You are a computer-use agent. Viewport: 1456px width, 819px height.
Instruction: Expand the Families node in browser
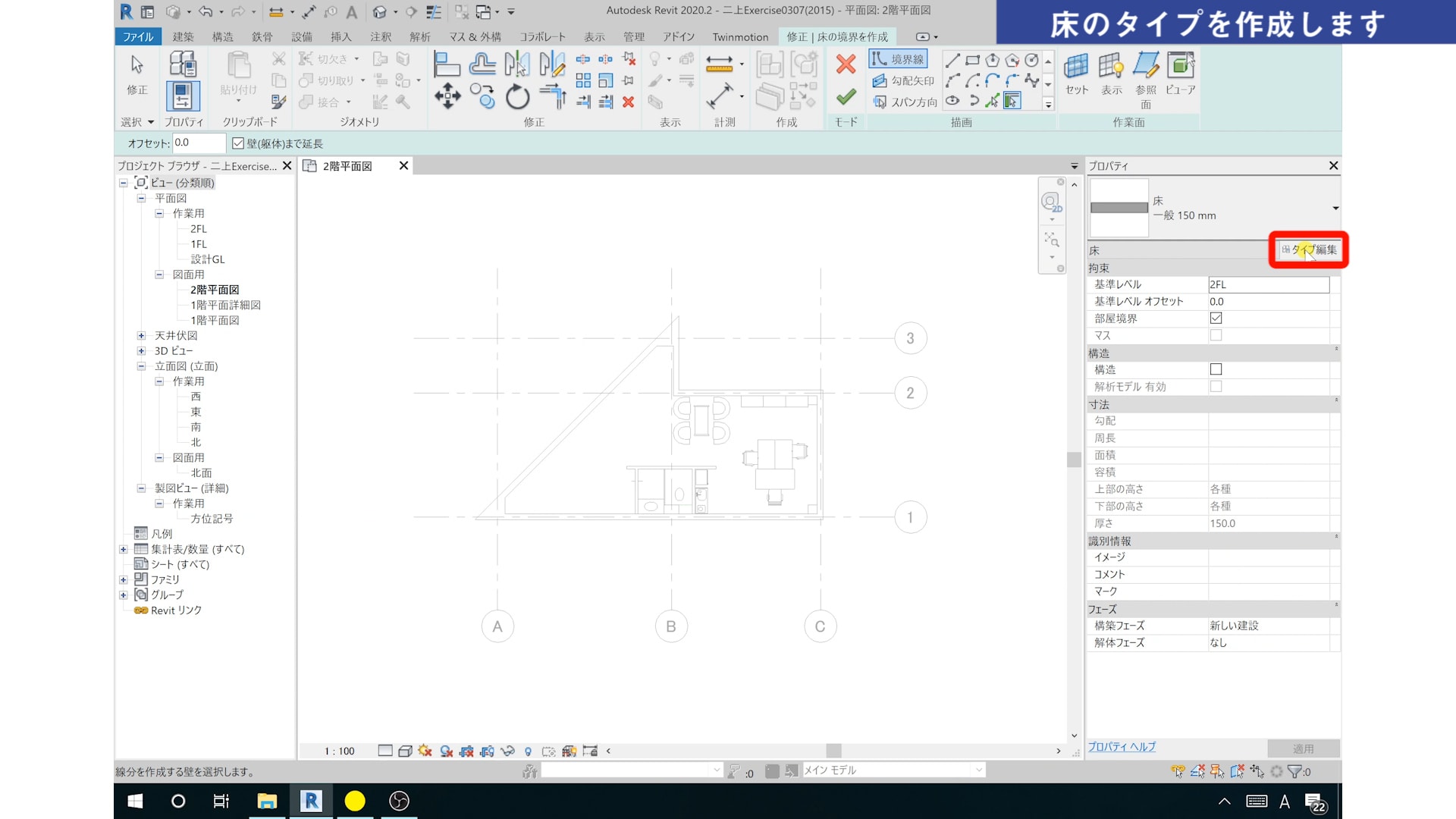[123, 579]
